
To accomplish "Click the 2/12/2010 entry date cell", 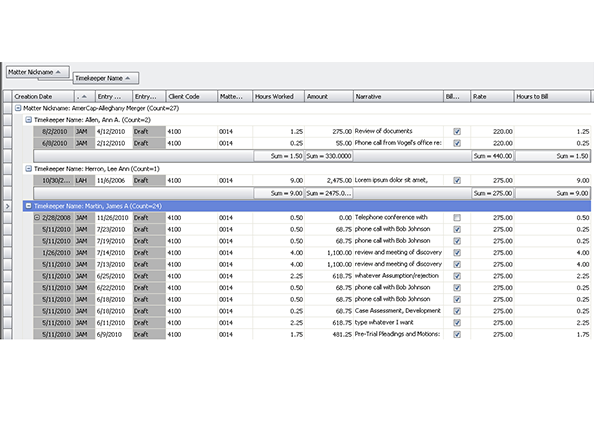I will (x=114, y=143).
